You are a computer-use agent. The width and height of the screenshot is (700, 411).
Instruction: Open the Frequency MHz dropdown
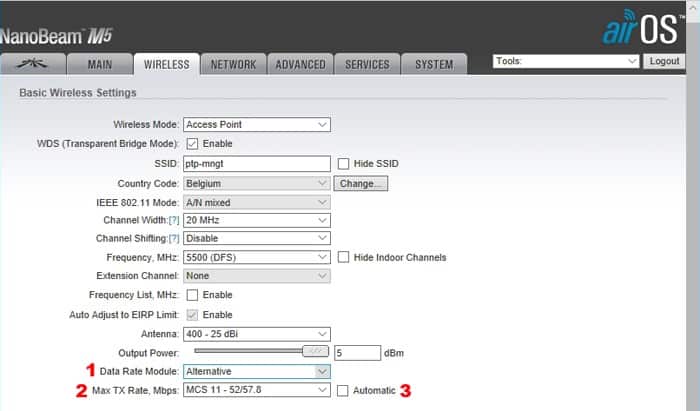[257, 257]
